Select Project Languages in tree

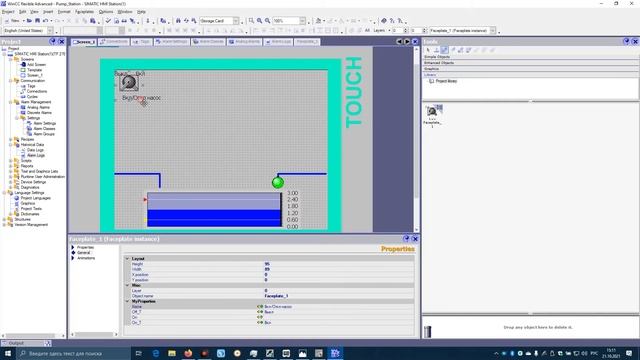pyautogui.click(x=36, y=198)
